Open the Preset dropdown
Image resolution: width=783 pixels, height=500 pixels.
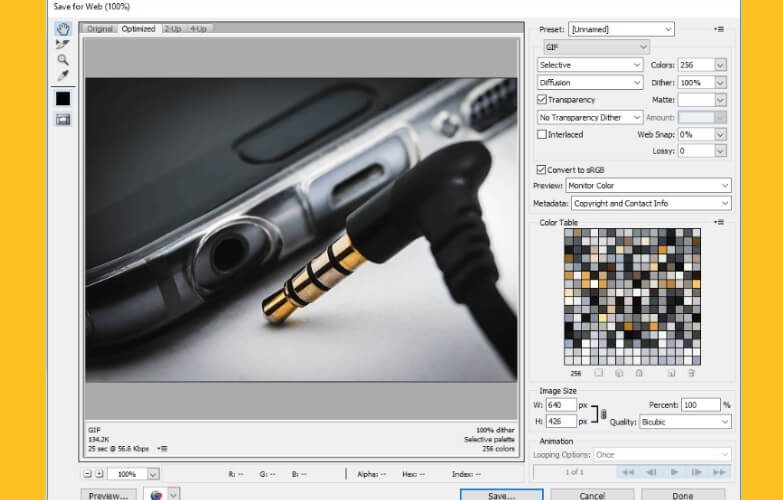tap(621, 29)
